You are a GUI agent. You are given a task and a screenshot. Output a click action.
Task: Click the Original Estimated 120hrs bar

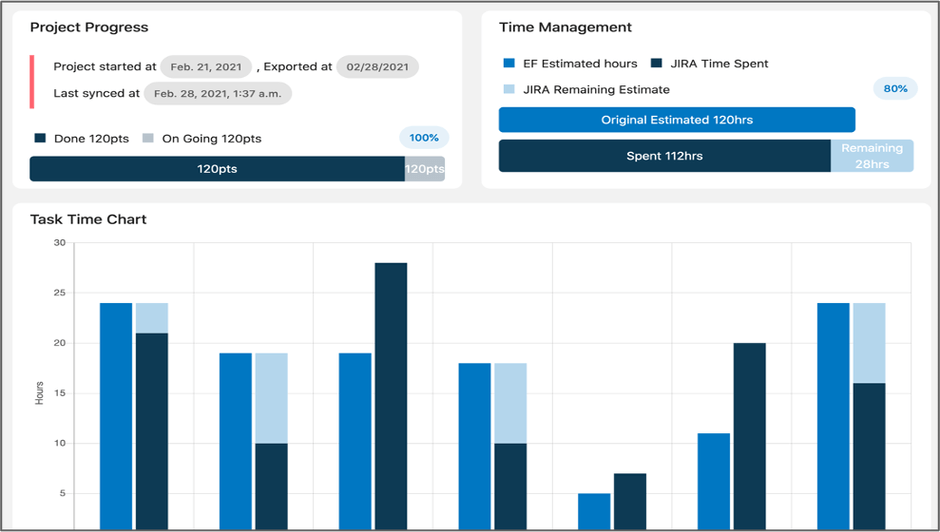[x=677, y=120]
